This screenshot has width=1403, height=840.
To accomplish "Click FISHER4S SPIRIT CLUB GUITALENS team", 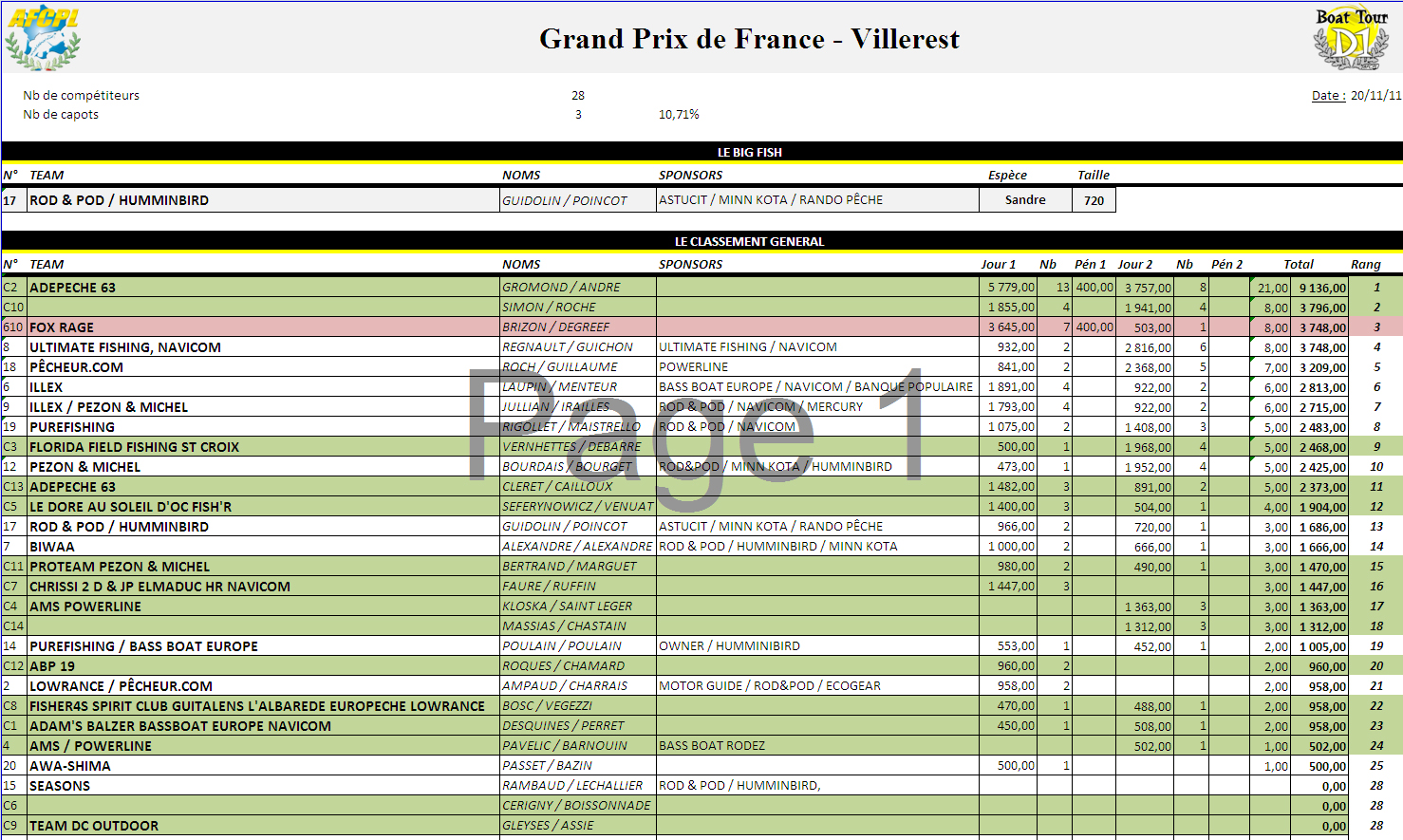I will 264,705.
